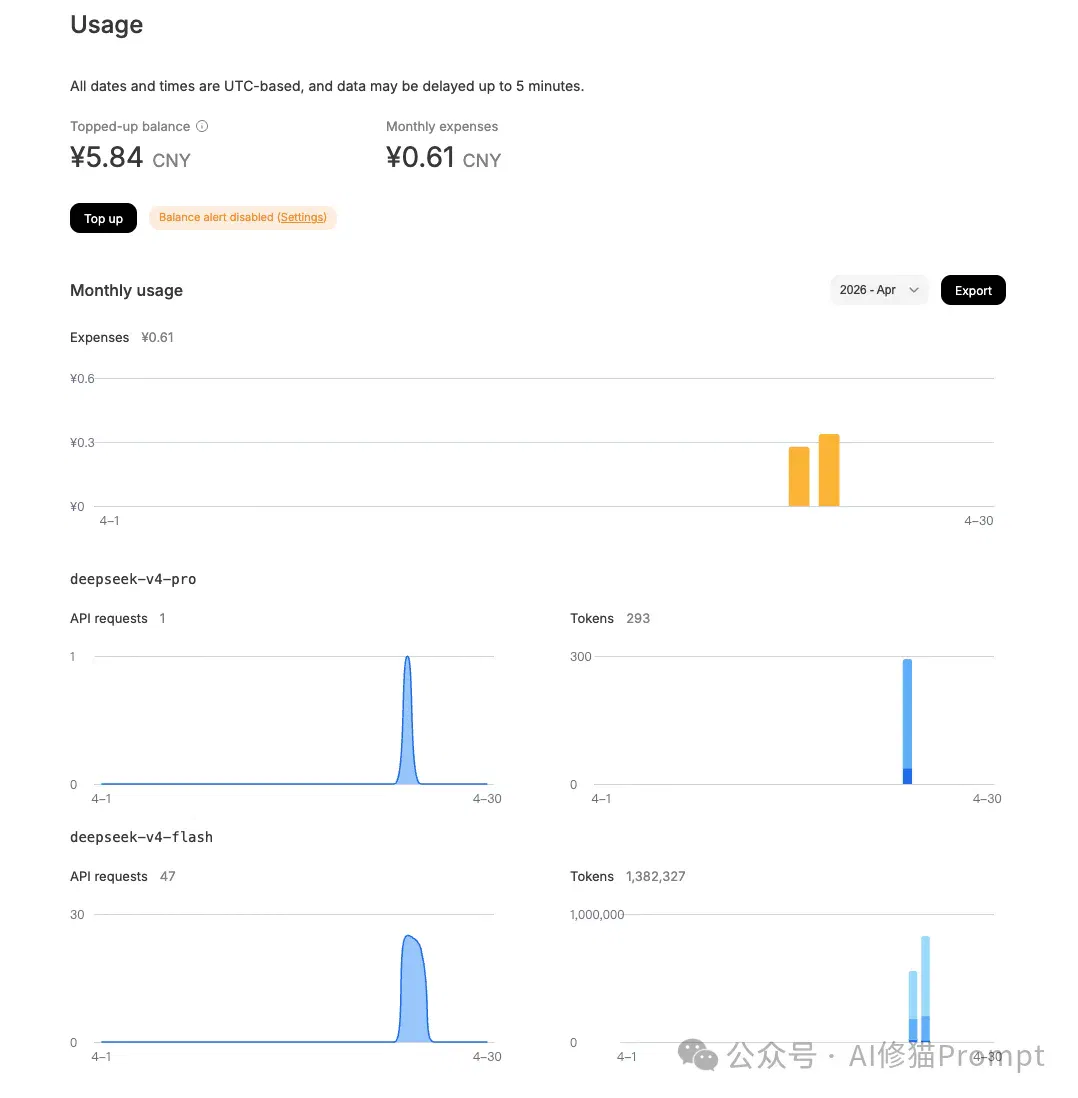Click the taller deepseek-v4-flash tokens bar
The image size is (1078, 1098).
925,989
